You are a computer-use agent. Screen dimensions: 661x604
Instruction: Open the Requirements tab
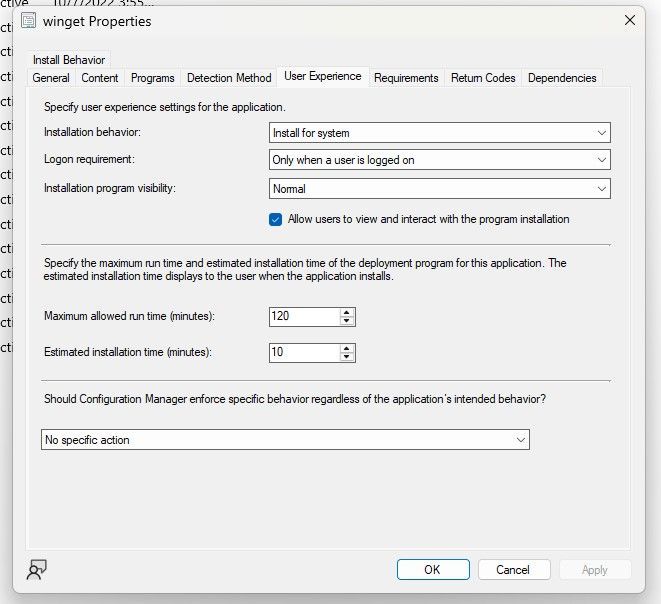[x=406, y=78]
